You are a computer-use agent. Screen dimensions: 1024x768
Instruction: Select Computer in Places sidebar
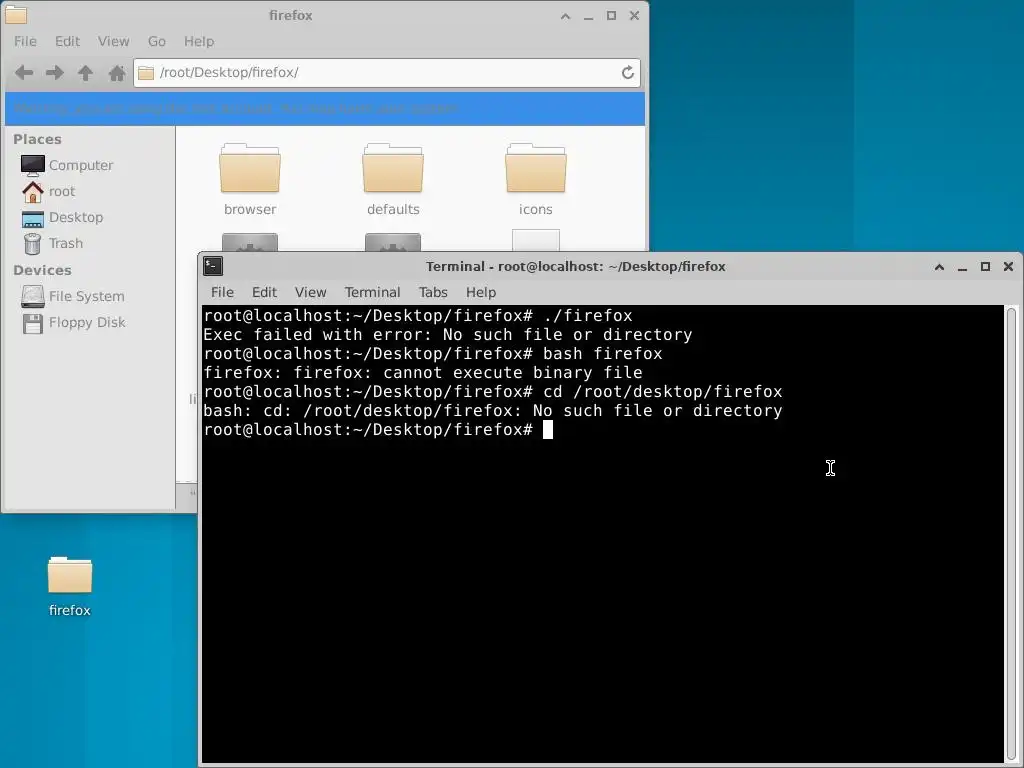(67, 165)
